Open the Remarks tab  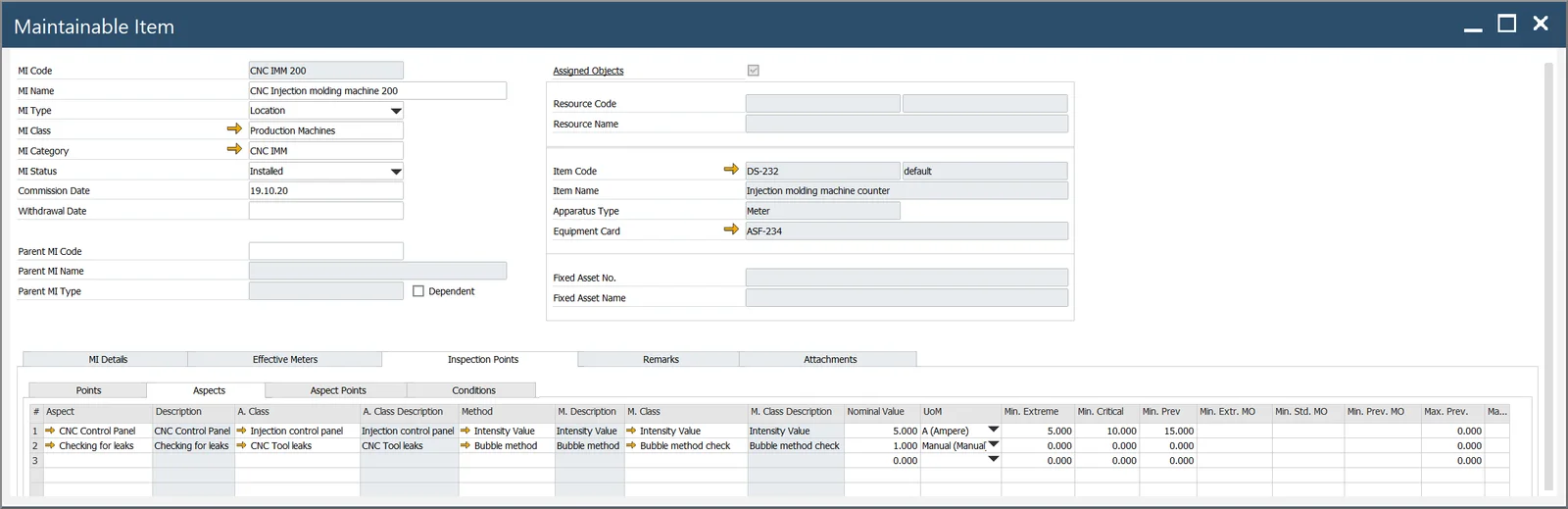(661, 359)
